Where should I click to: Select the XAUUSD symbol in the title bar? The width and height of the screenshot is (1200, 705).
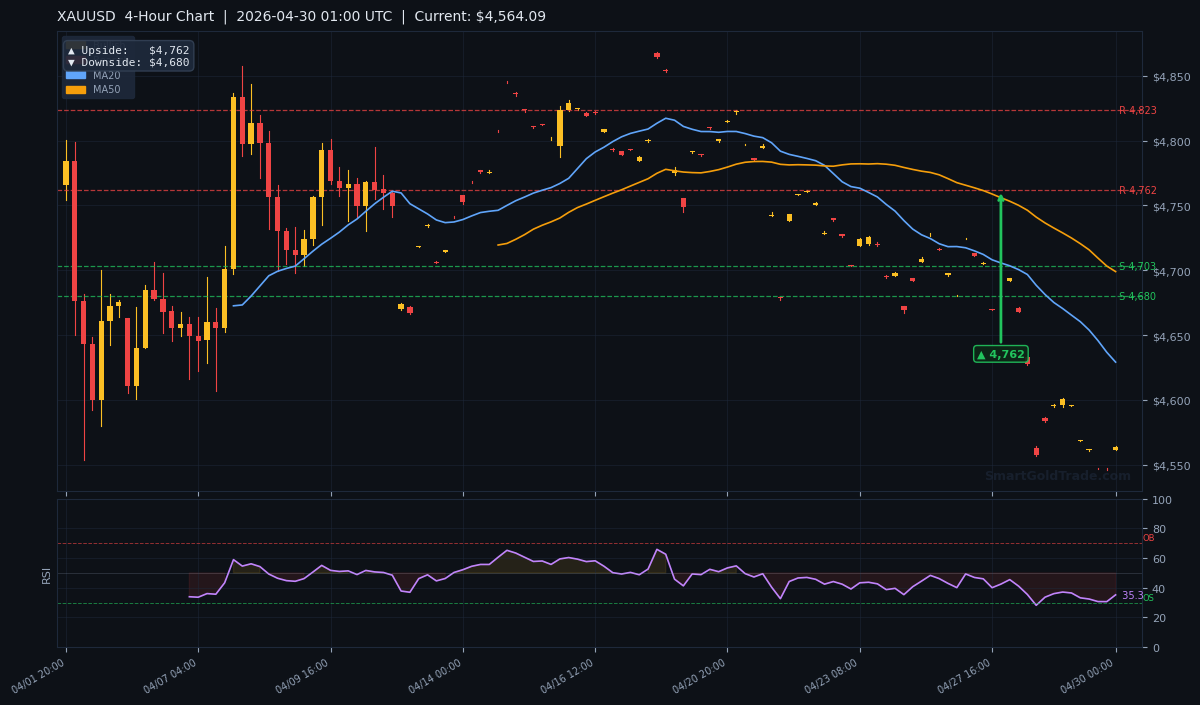84,16
